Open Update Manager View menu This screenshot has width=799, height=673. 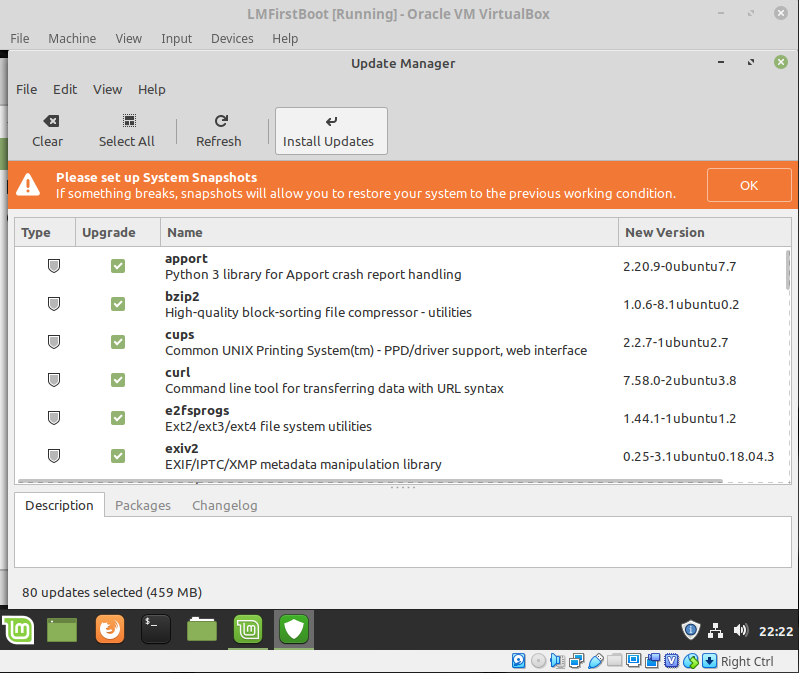[108, 90]
